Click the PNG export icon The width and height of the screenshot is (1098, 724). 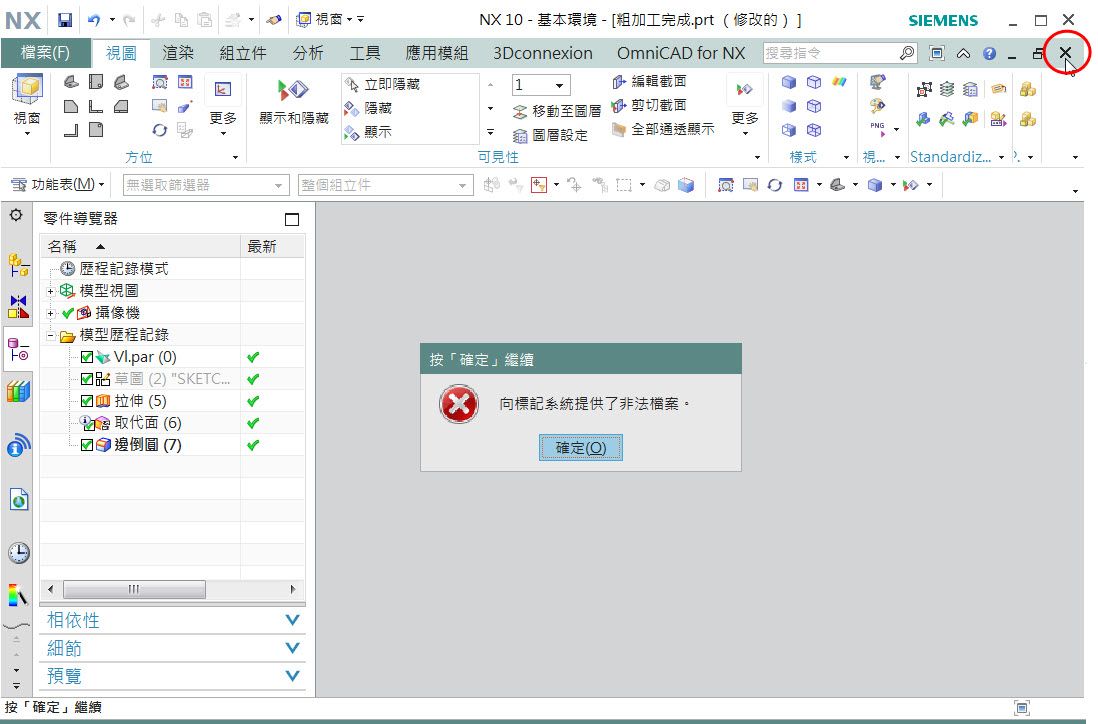pos(877,129)
